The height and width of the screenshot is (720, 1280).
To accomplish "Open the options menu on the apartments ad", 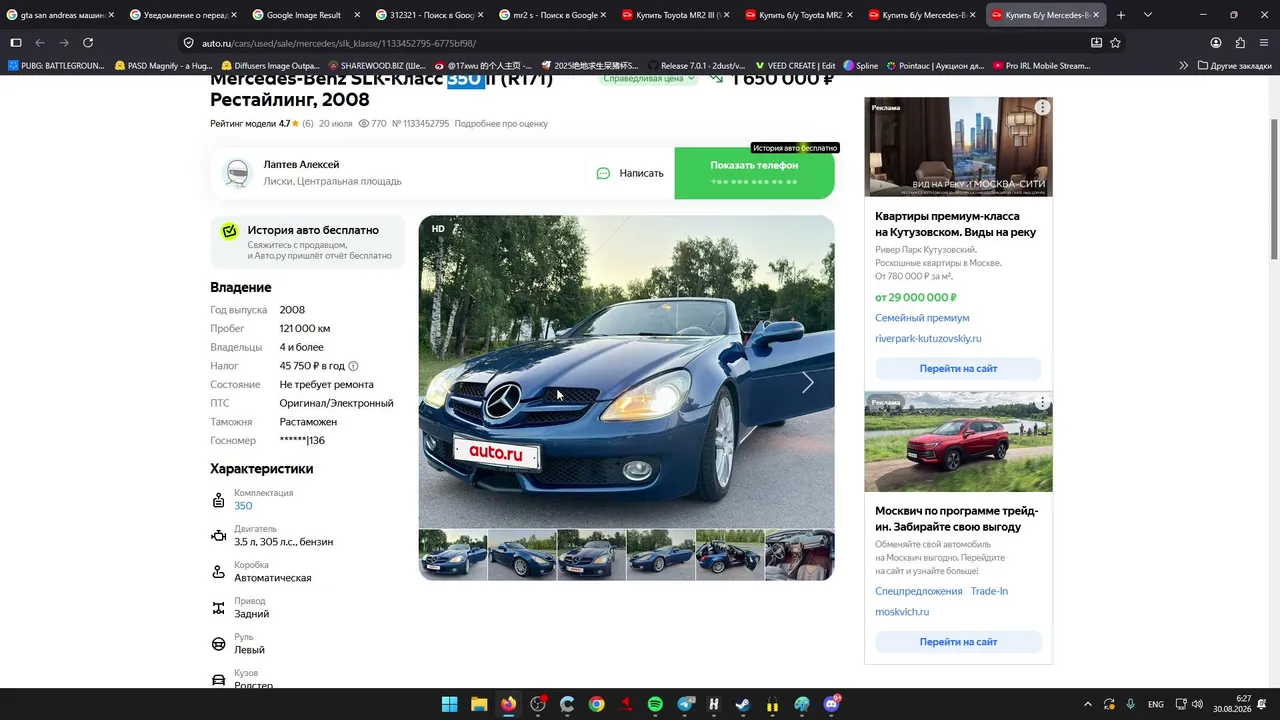I will click(x=1042, y=107).
